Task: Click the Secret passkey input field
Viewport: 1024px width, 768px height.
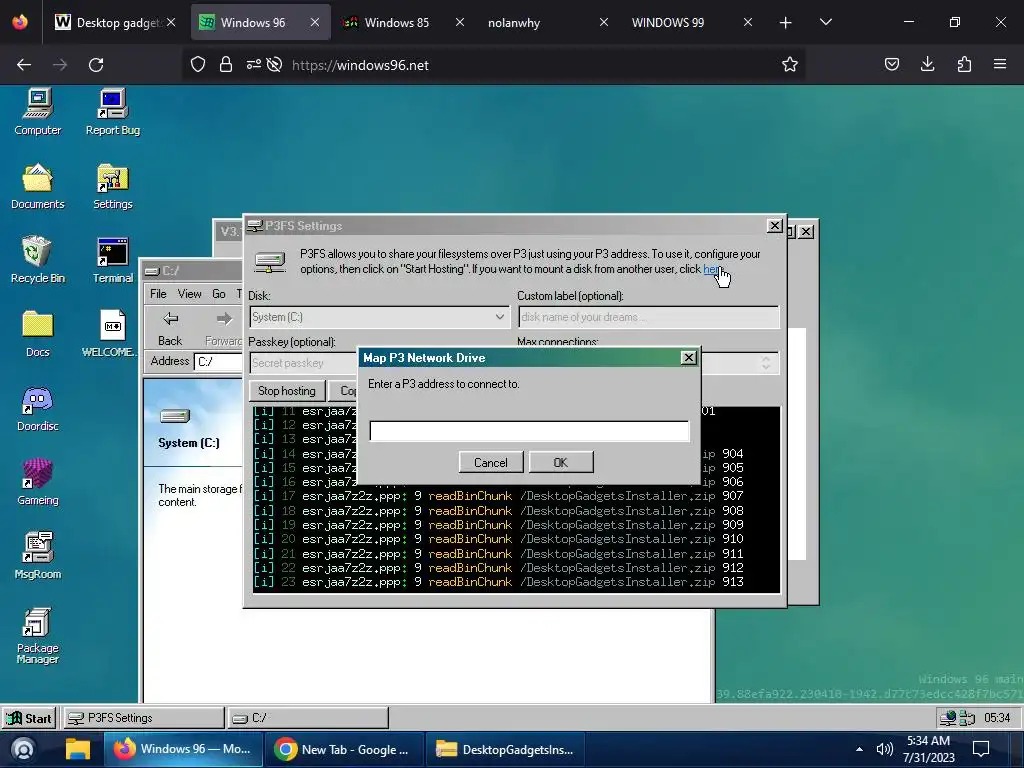Action: (304, 363)
